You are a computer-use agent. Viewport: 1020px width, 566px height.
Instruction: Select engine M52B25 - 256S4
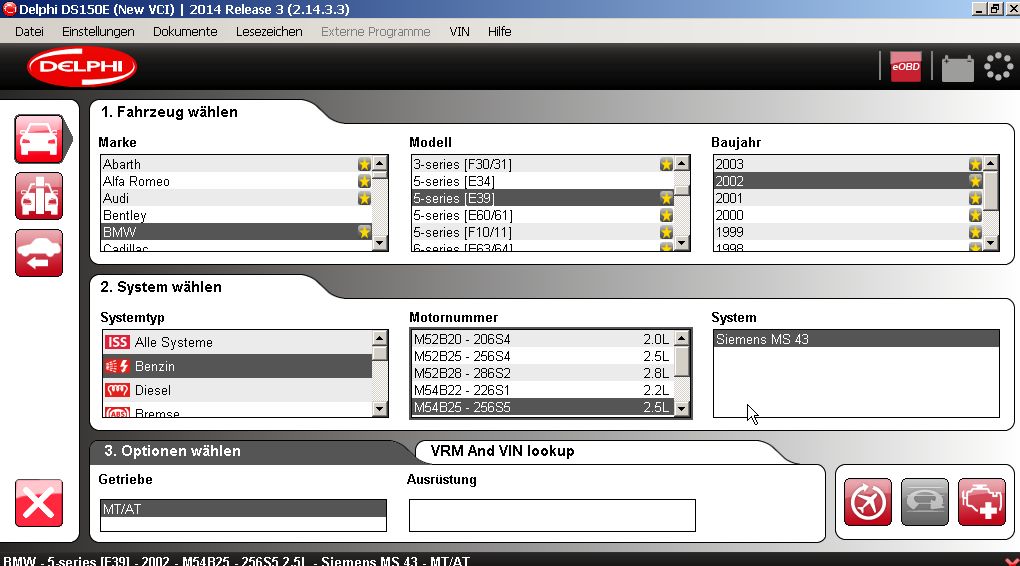pos(543,357)
